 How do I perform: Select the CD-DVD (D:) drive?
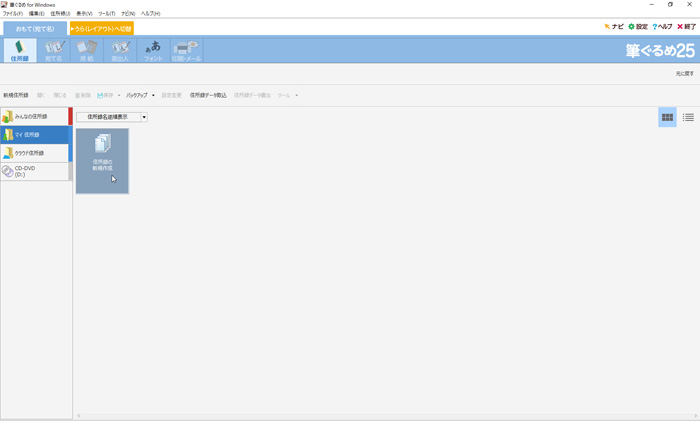point(34,171)
